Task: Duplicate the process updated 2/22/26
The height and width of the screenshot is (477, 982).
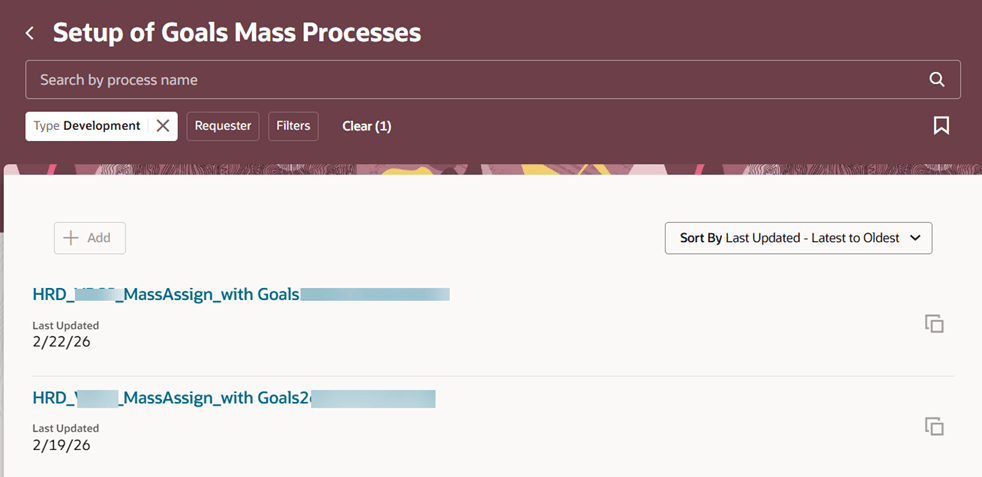Action: click(x=934, y=324)
